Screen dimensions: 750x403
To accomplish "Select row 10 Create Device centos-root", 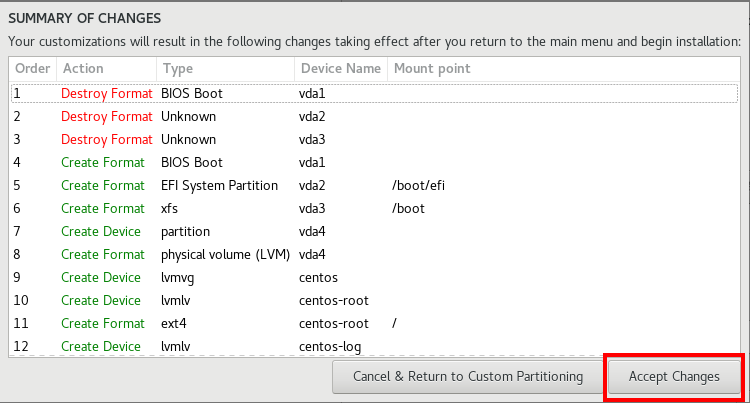I will coord(374,300).
